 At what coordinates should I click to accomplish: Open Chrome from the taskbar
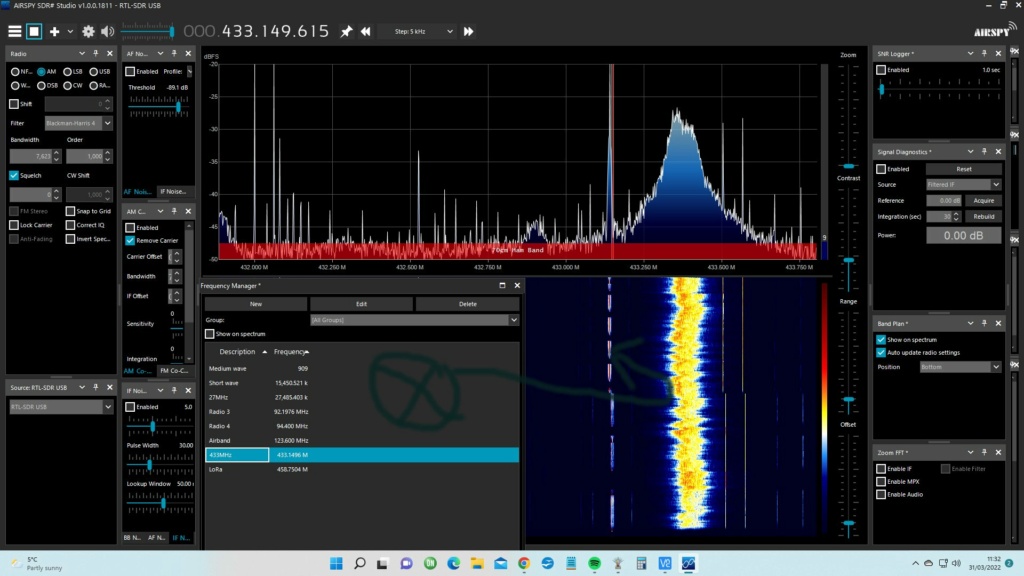524,563
